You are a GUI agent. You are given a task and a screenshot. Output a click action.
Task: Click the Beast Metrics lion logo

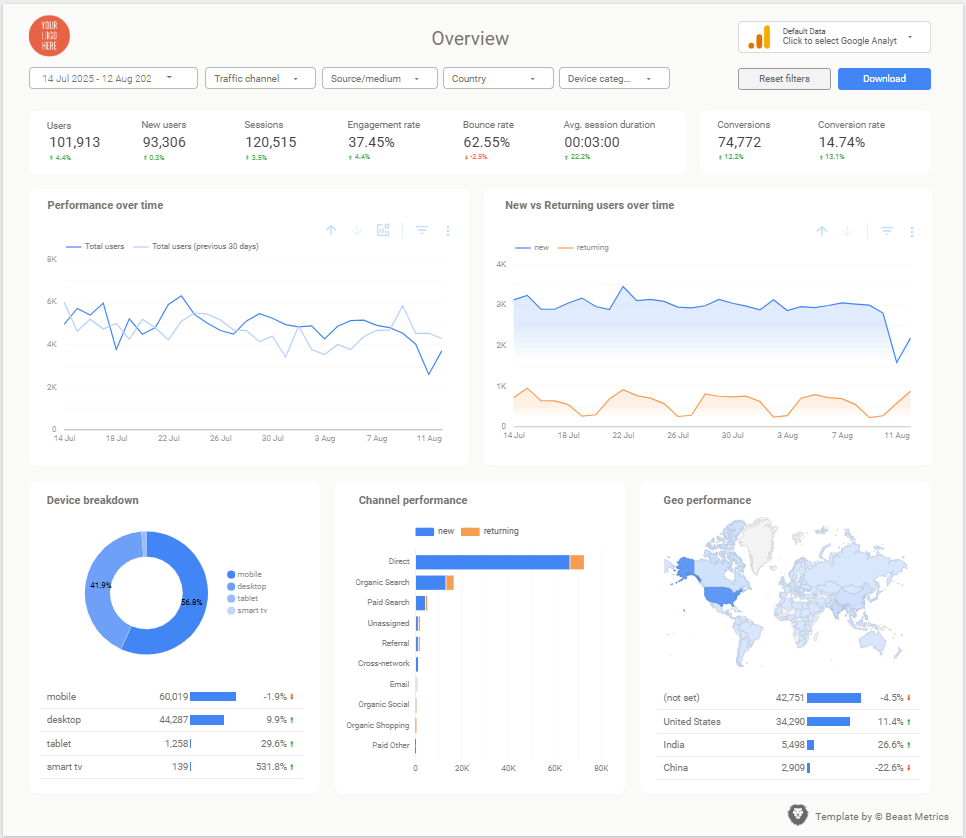click(x=798, y=815)
